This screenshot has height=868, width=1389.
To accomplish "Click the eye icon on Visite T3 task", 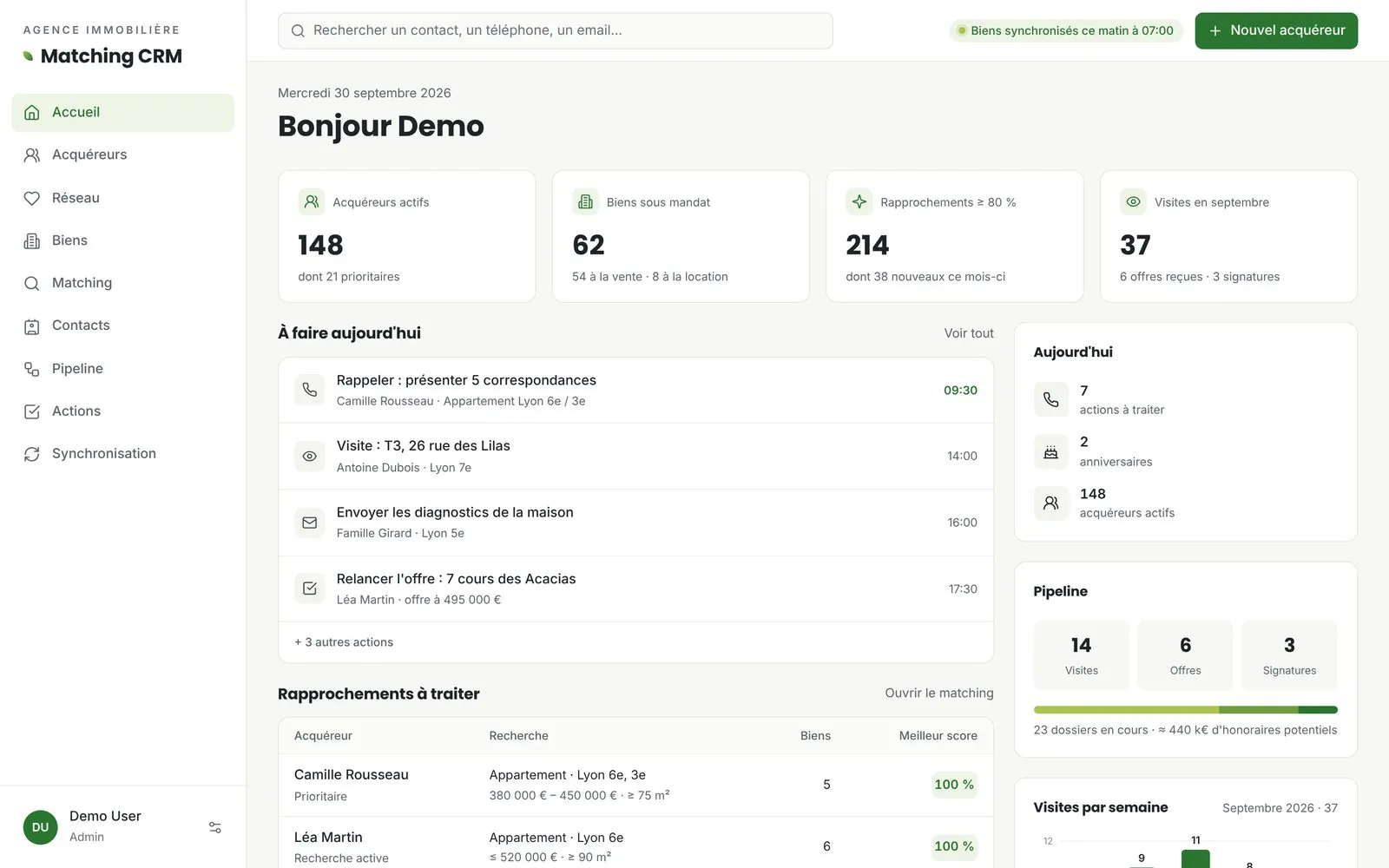I will click(x=309, y=456).
